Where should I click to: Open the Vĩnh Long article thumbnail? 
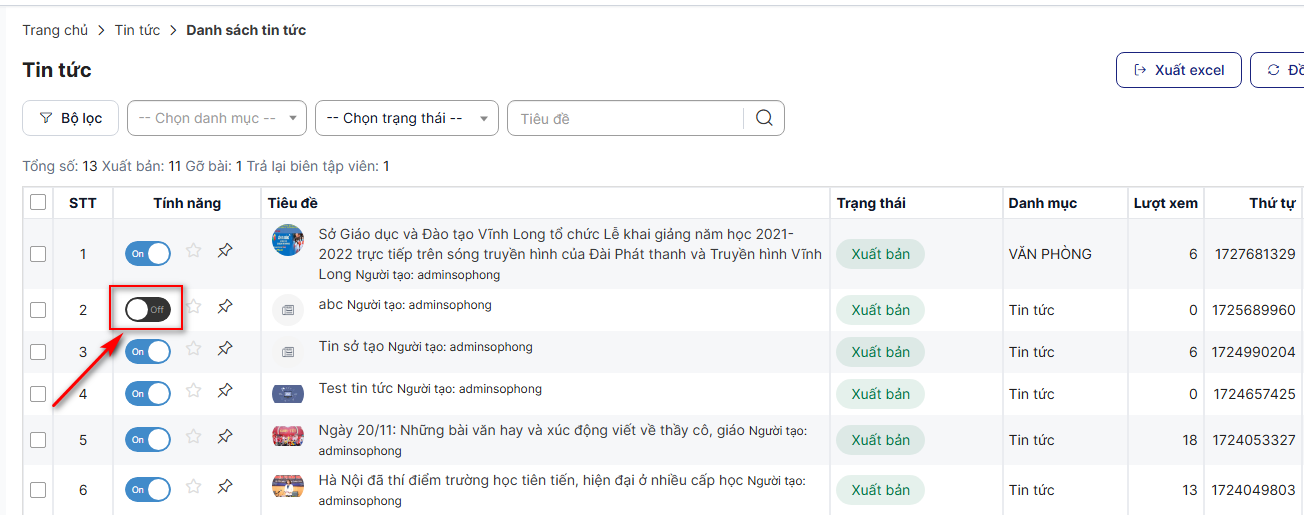click(x=288, y=240)
